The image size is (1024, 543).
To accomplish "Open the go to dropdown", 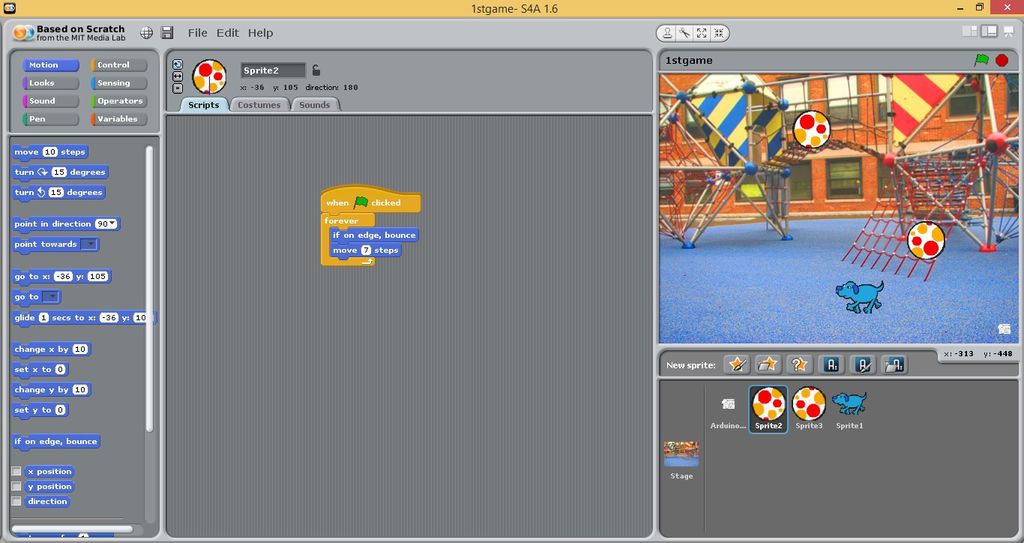I will pos(51,297).
